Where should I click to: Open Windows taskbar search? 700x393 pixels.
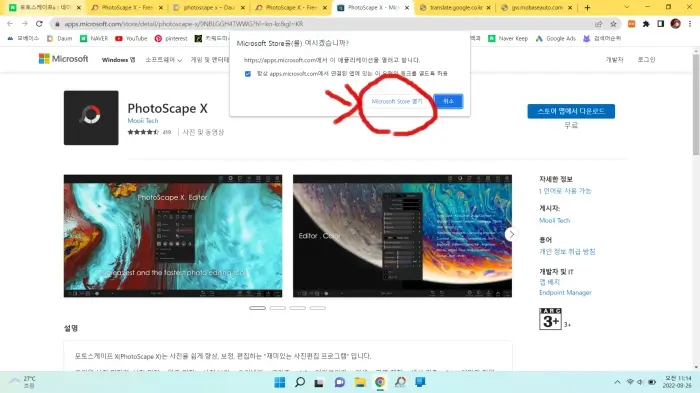(x=300, y=382)
